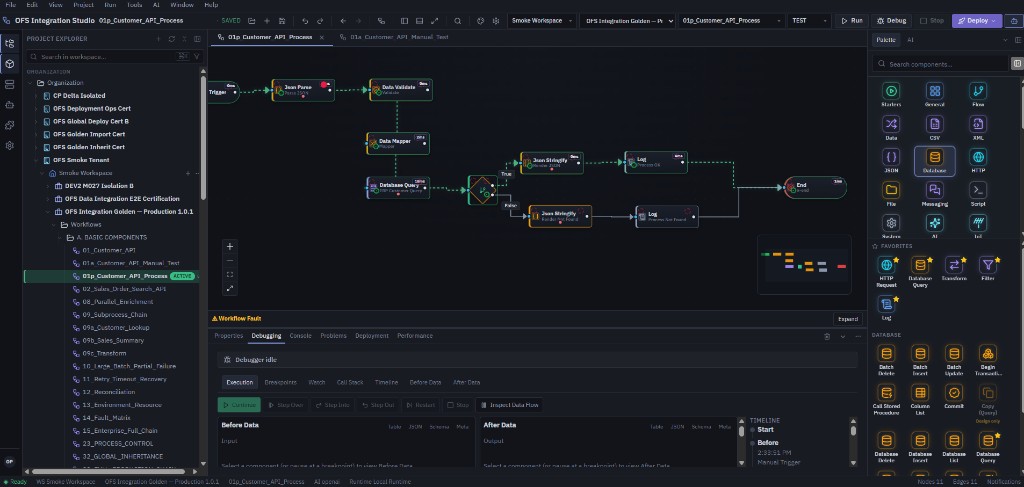Open the TEST environment dropdown
Screen dimensions: 1024x487
tap(808, 21)
